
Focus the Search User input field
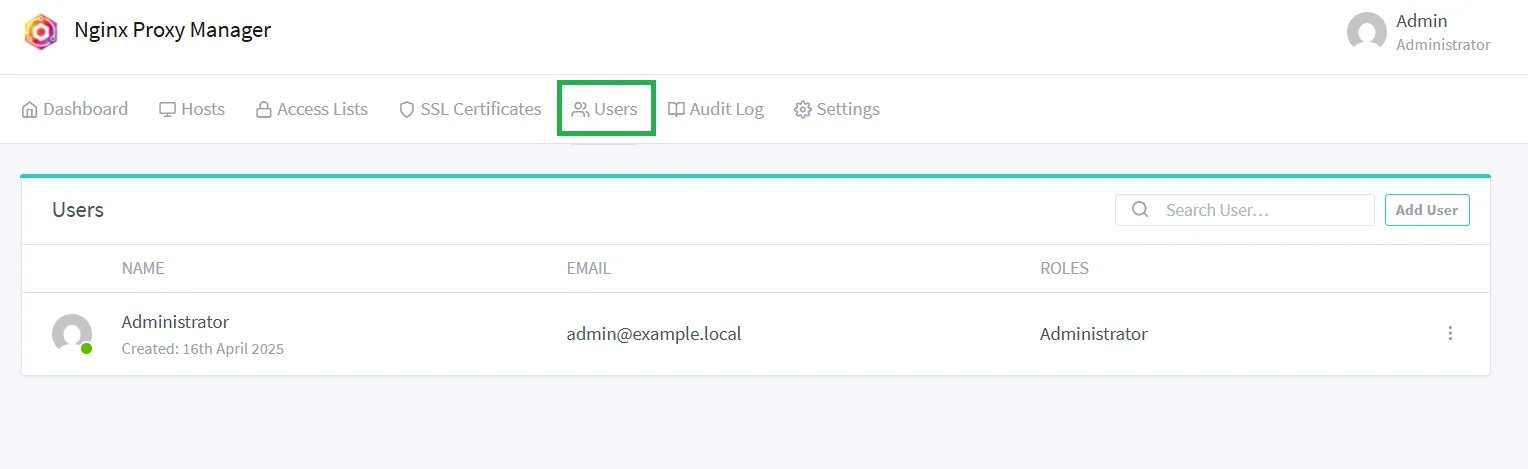tap(1245, 210)
